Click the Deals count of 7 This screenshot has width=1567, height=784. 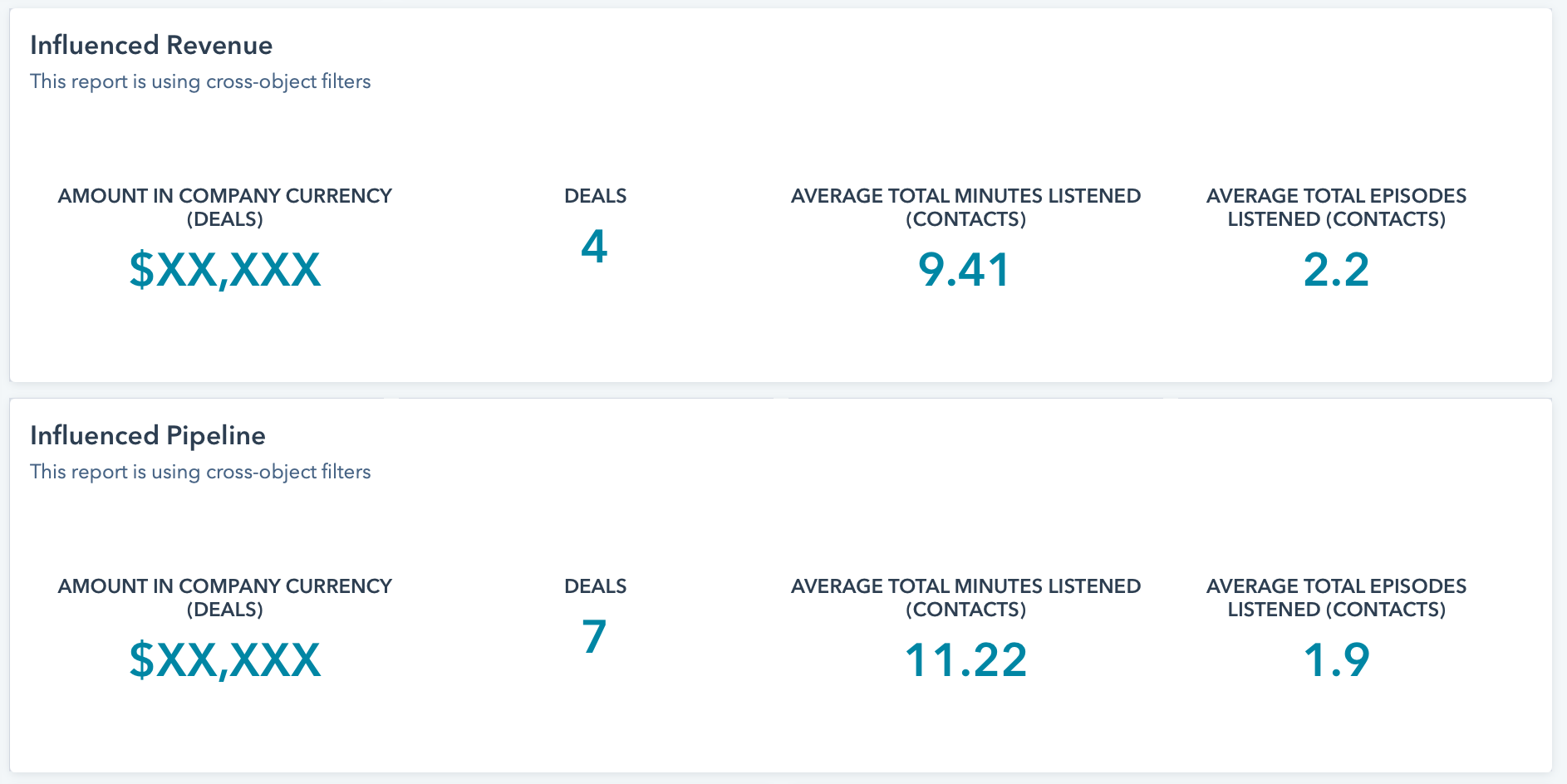pos(595,637)
